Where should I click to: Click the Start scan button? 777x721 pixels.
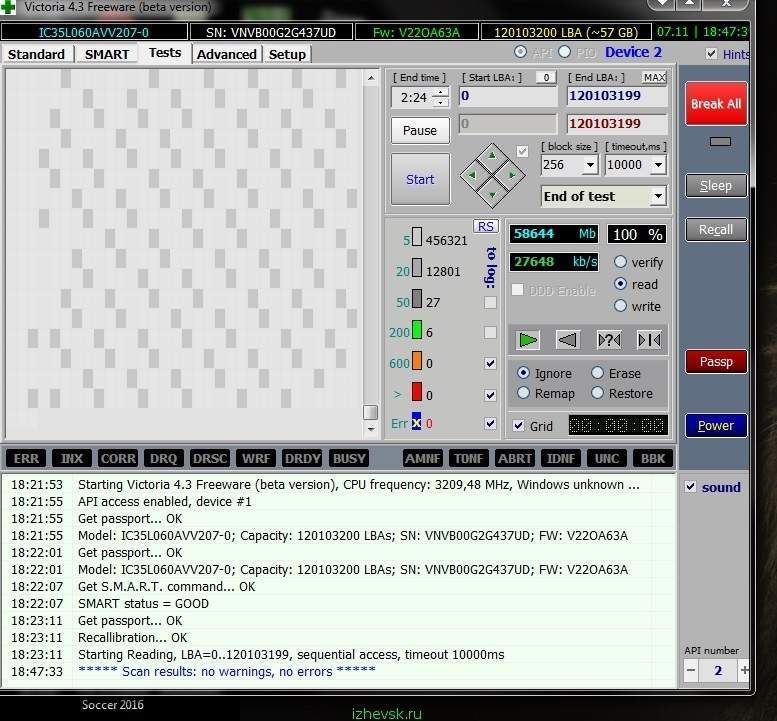420,179
